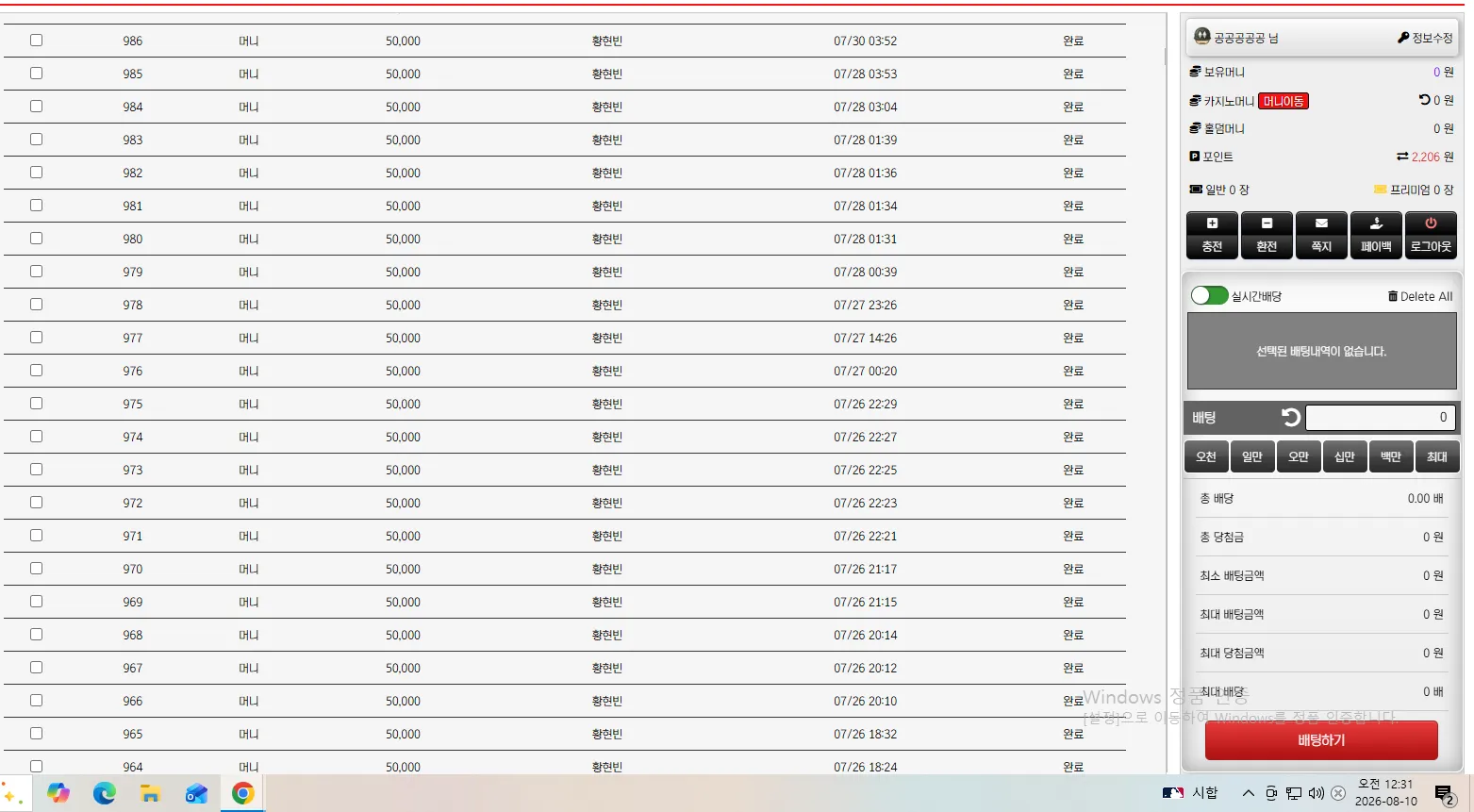Click the red 배팅하기 button
1474x812 pixels.
pos(1321,740)
